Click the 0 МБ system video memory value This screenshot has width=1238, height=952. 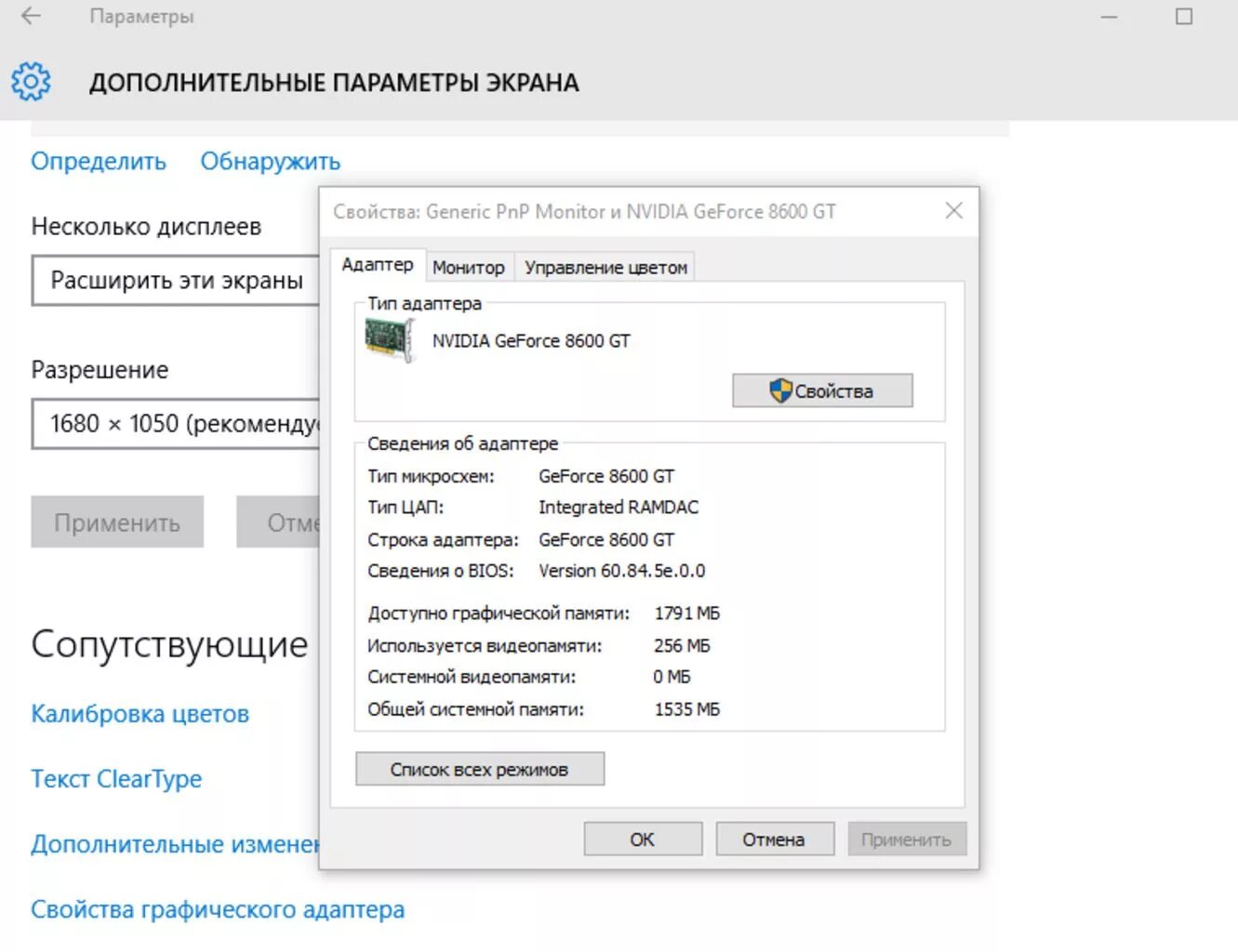tap(672, 677)
